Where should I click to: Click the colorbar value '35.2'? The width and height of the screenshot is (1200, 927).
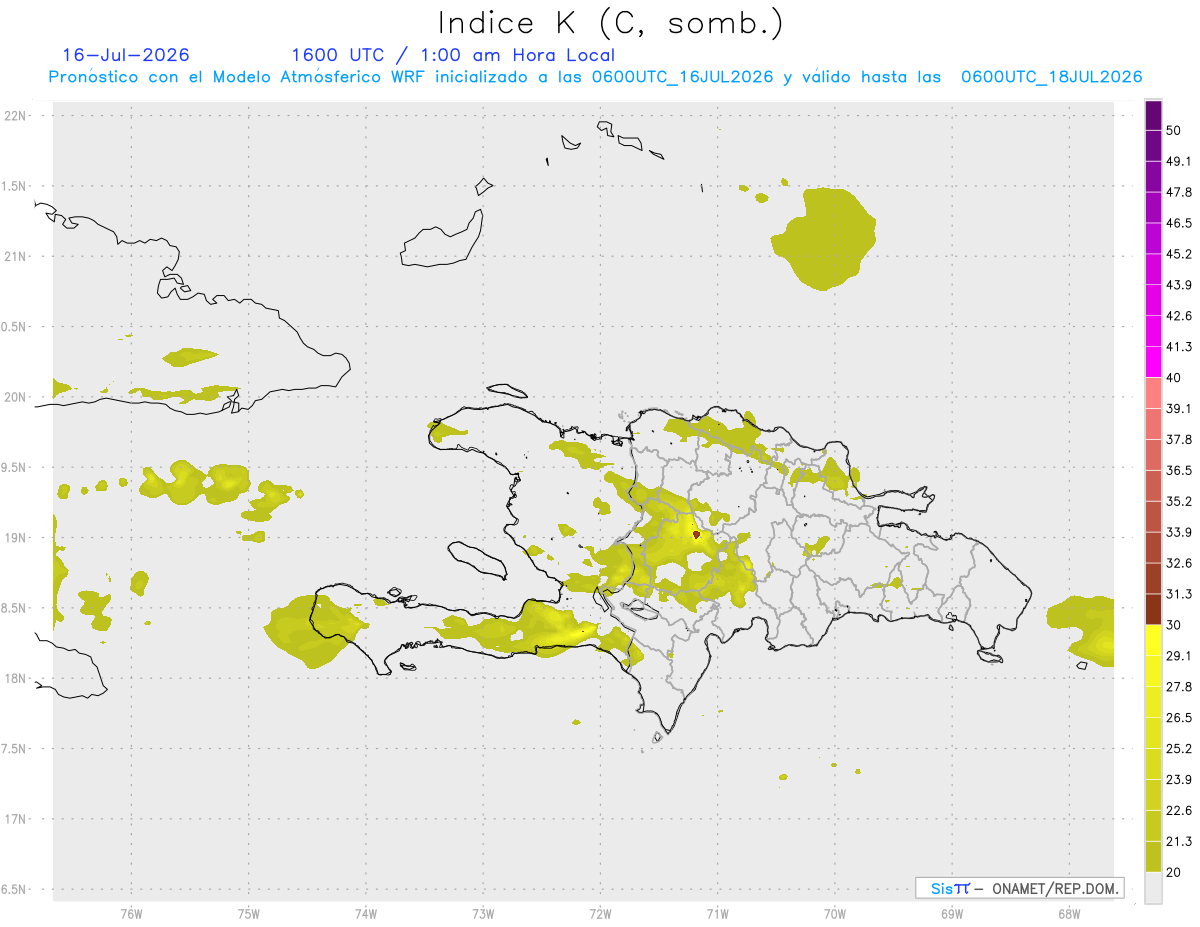(1179, 501)
